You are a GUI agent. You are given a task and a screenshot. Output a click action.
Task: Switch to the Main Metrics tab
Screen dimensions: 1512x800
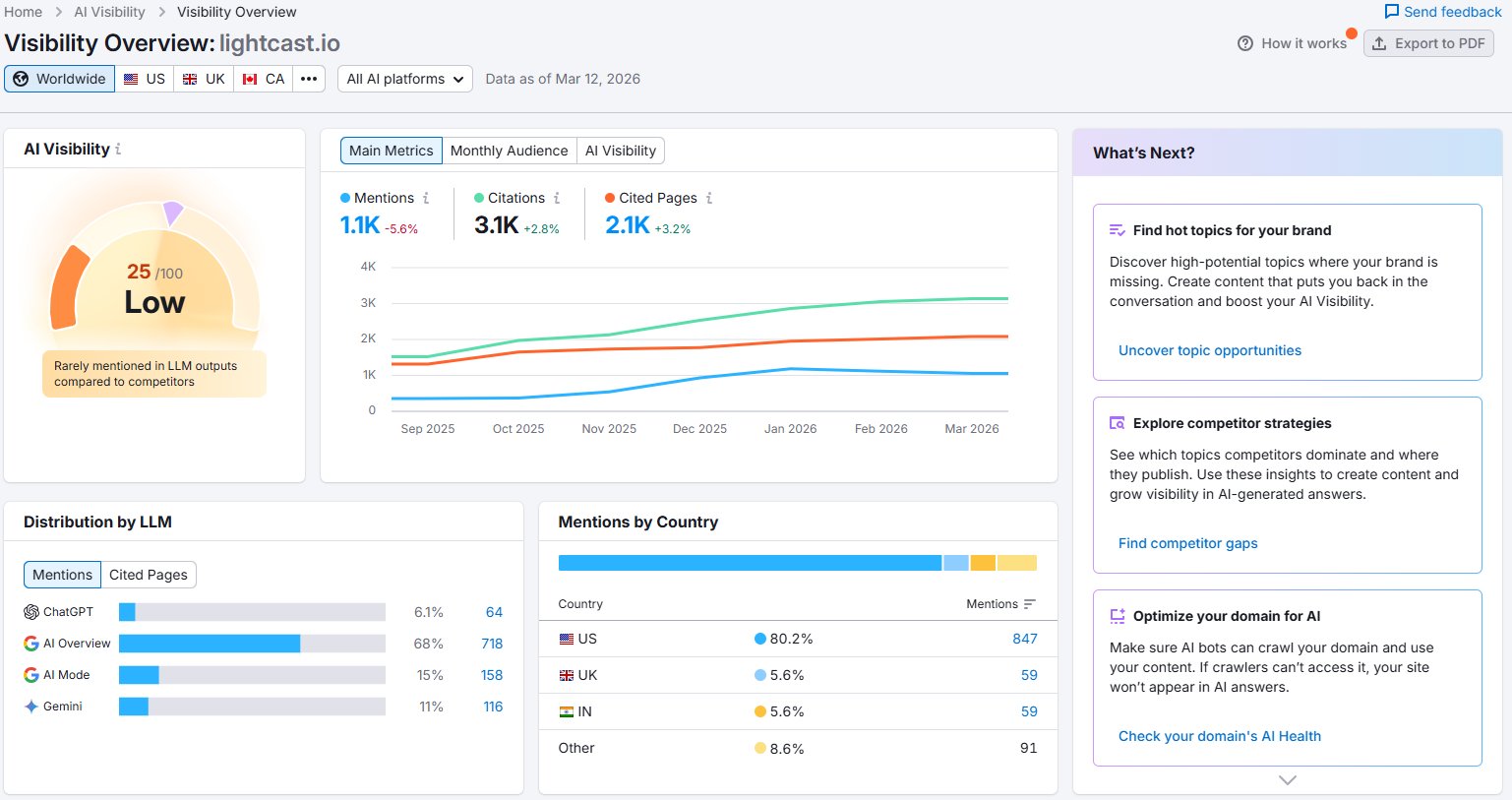[392, 151]
